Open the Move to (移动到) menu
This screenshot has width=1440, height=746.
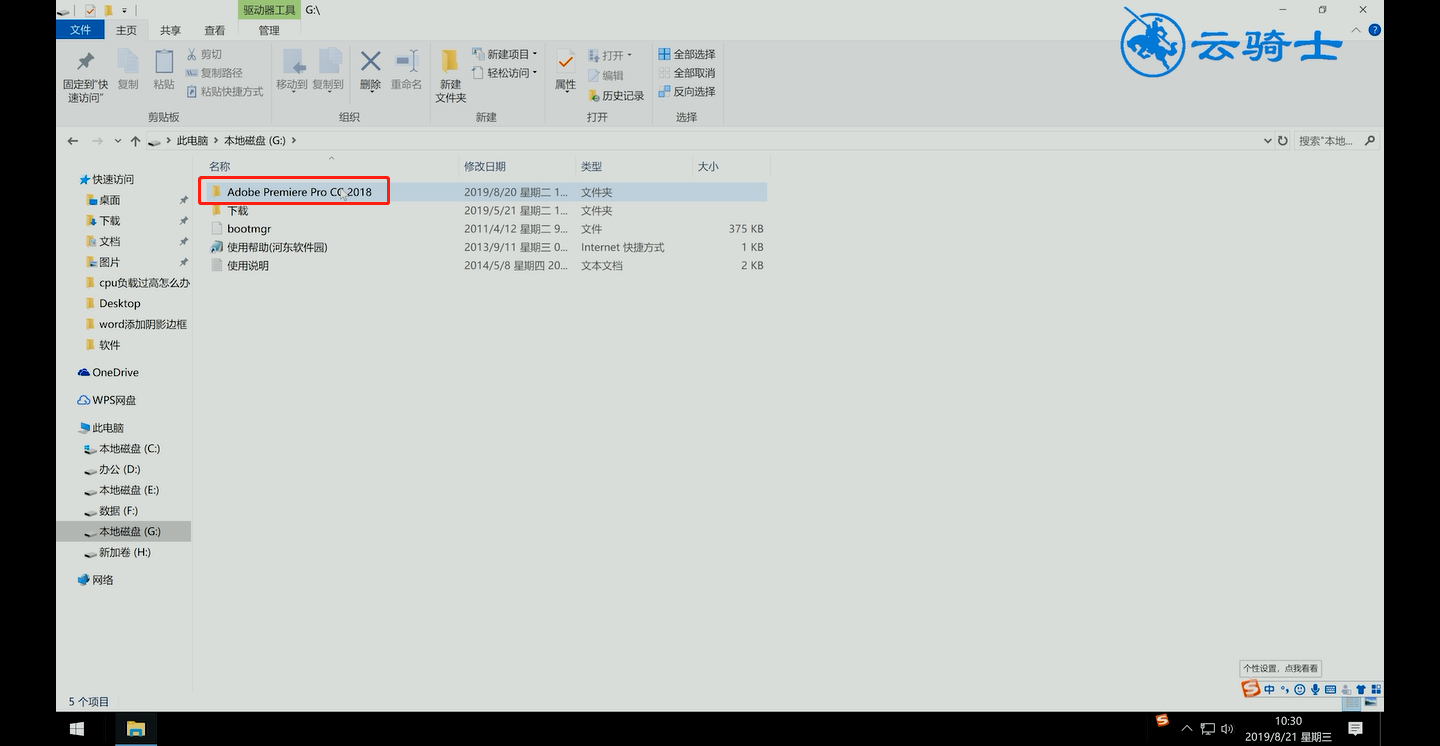coord(292,70)
